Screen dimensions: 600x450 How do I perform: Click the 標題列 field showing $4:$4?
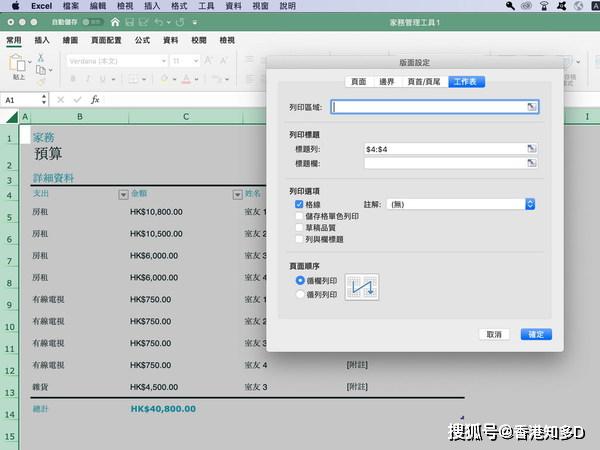tap(450, 149)
